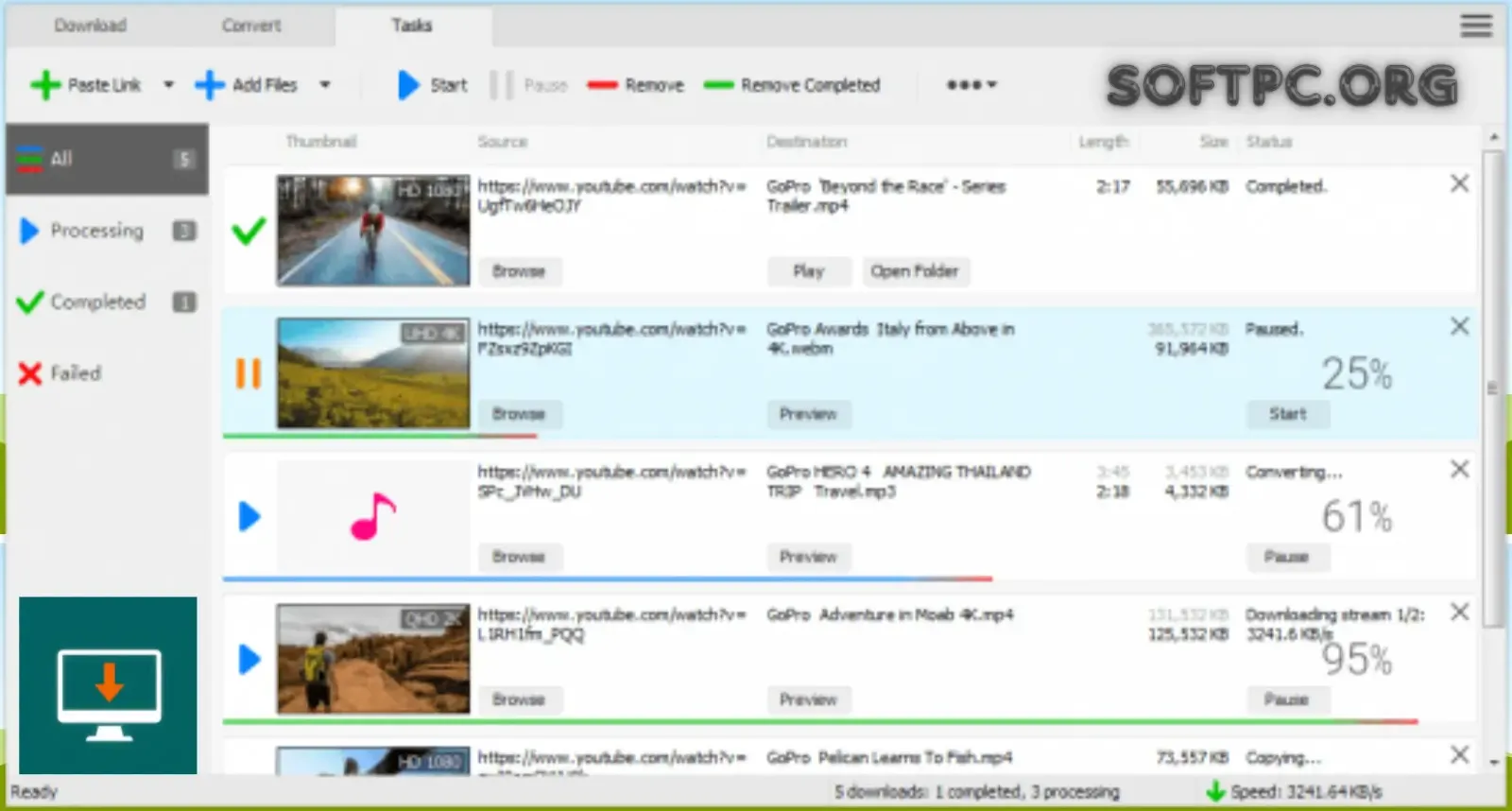Remove the paused Italy from Above task with X
Screen dimensions: 1512x811
click(1459, 326)
